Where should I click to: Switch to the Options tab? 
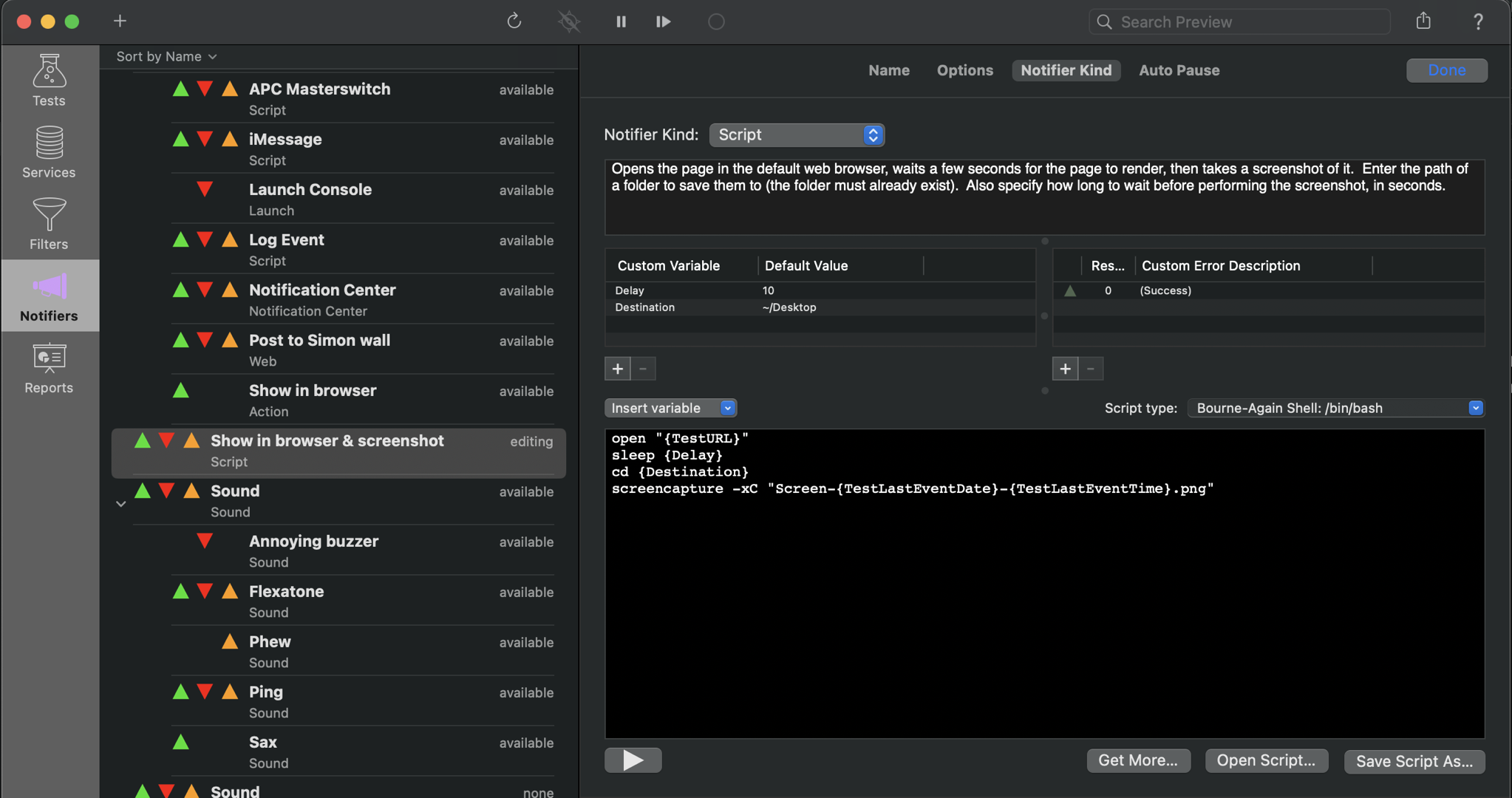tap(964, 70)
